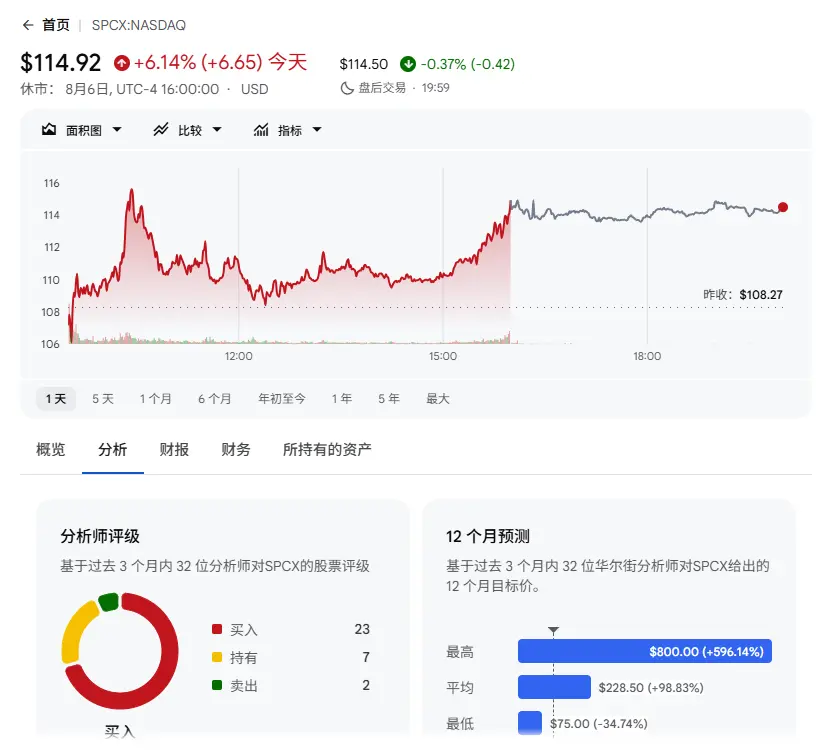Click the SPCX:NASDAQ ticker label

point(138,25)
